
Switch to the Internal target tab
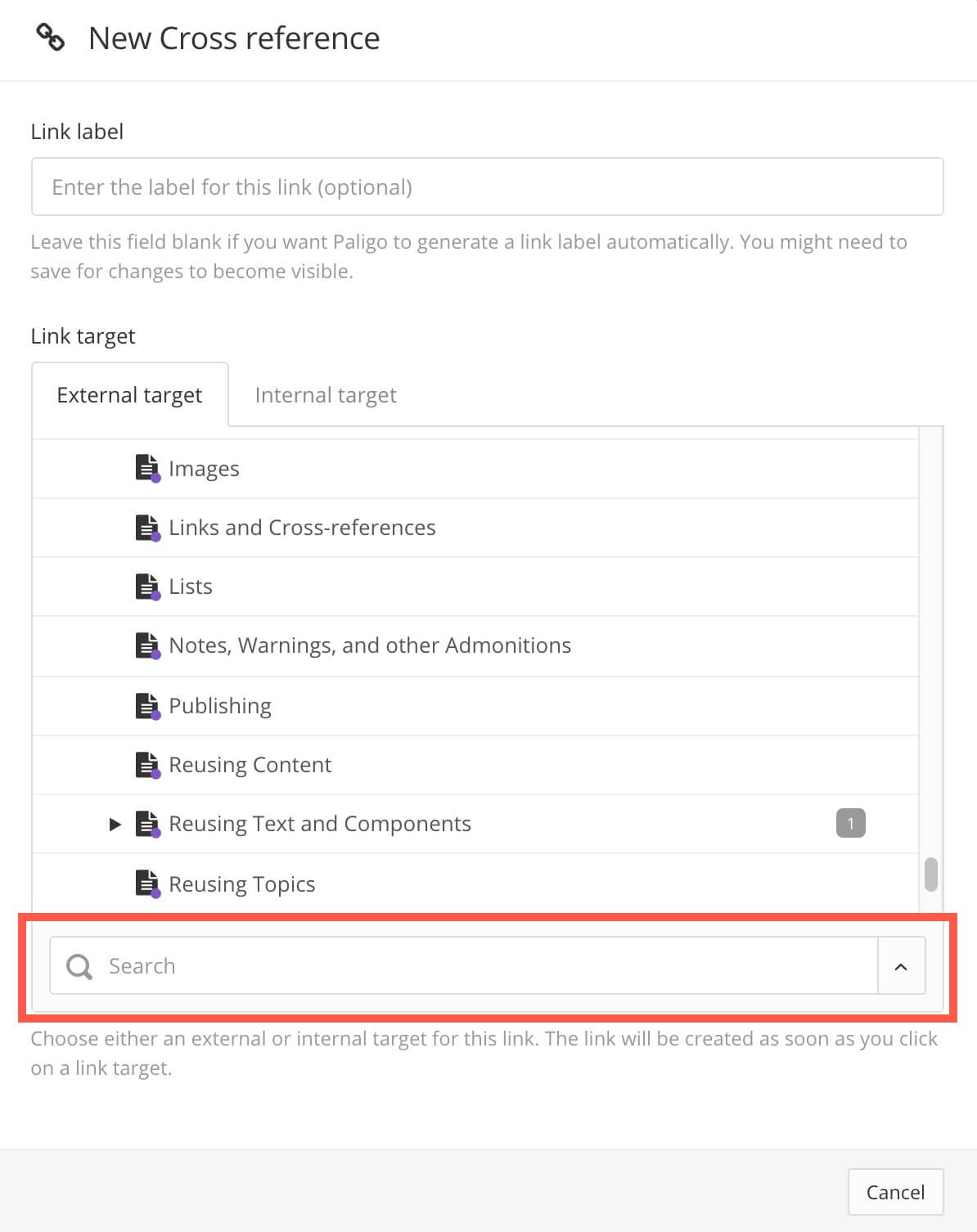point(325,394)
